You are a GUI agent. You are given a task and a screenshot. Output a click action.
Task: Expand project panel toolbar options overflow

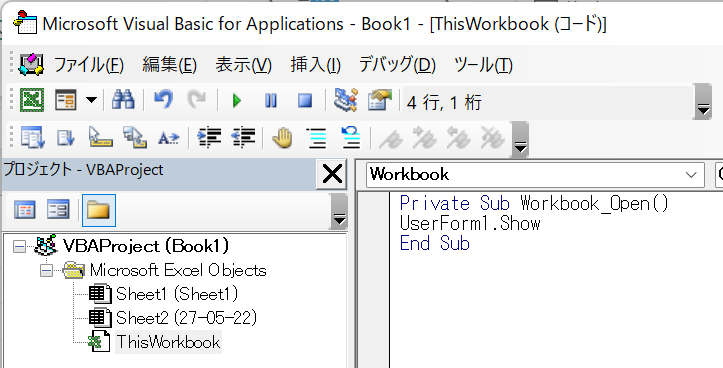339,211
